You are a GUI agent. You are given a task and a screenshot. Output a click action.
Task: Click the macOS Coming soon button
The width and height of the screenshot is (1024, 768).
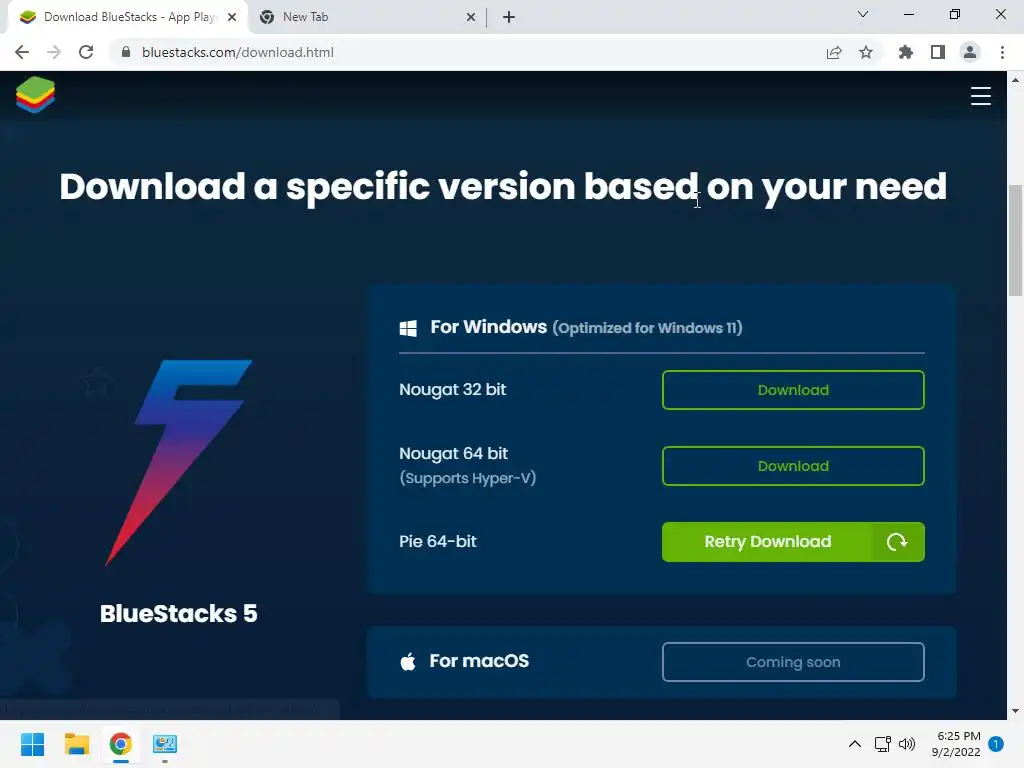(793, 662)
